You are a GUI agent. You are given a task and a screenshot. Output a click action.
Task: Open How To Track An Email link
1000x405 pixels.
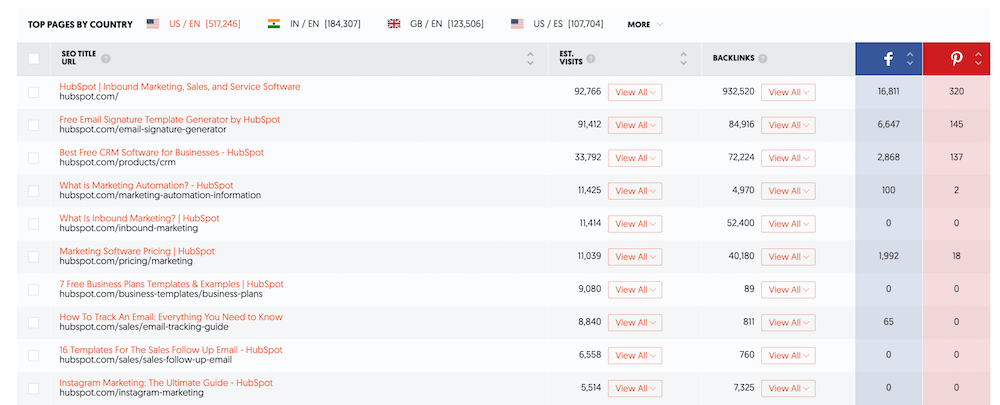coord(171,317)
